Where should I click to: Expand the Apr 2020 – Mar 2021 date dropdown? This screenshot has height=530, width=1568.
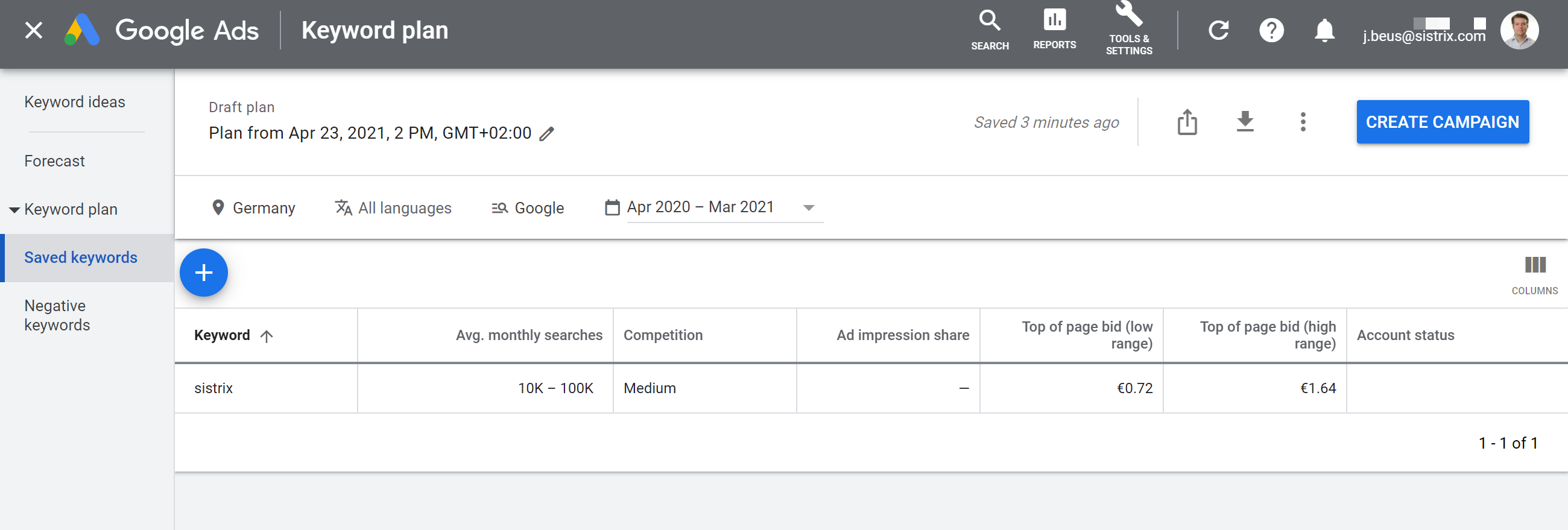coord(808,208)
